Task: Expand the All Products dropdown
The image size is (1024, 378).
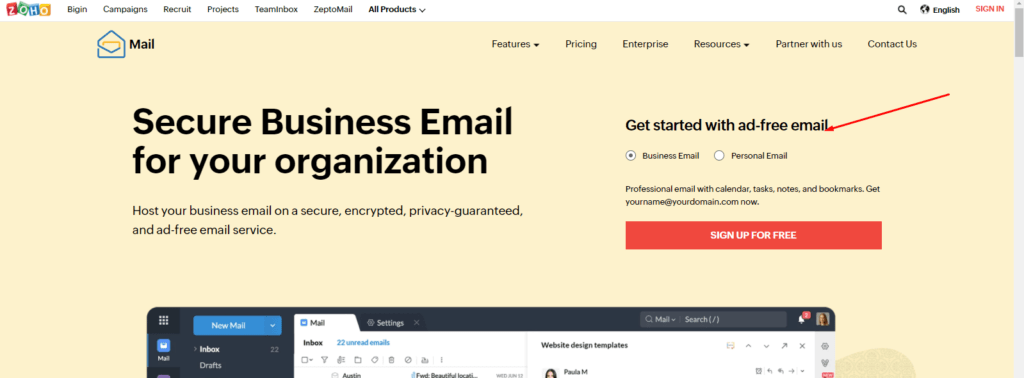Action: pyautogui.click(x=396, y=10)
